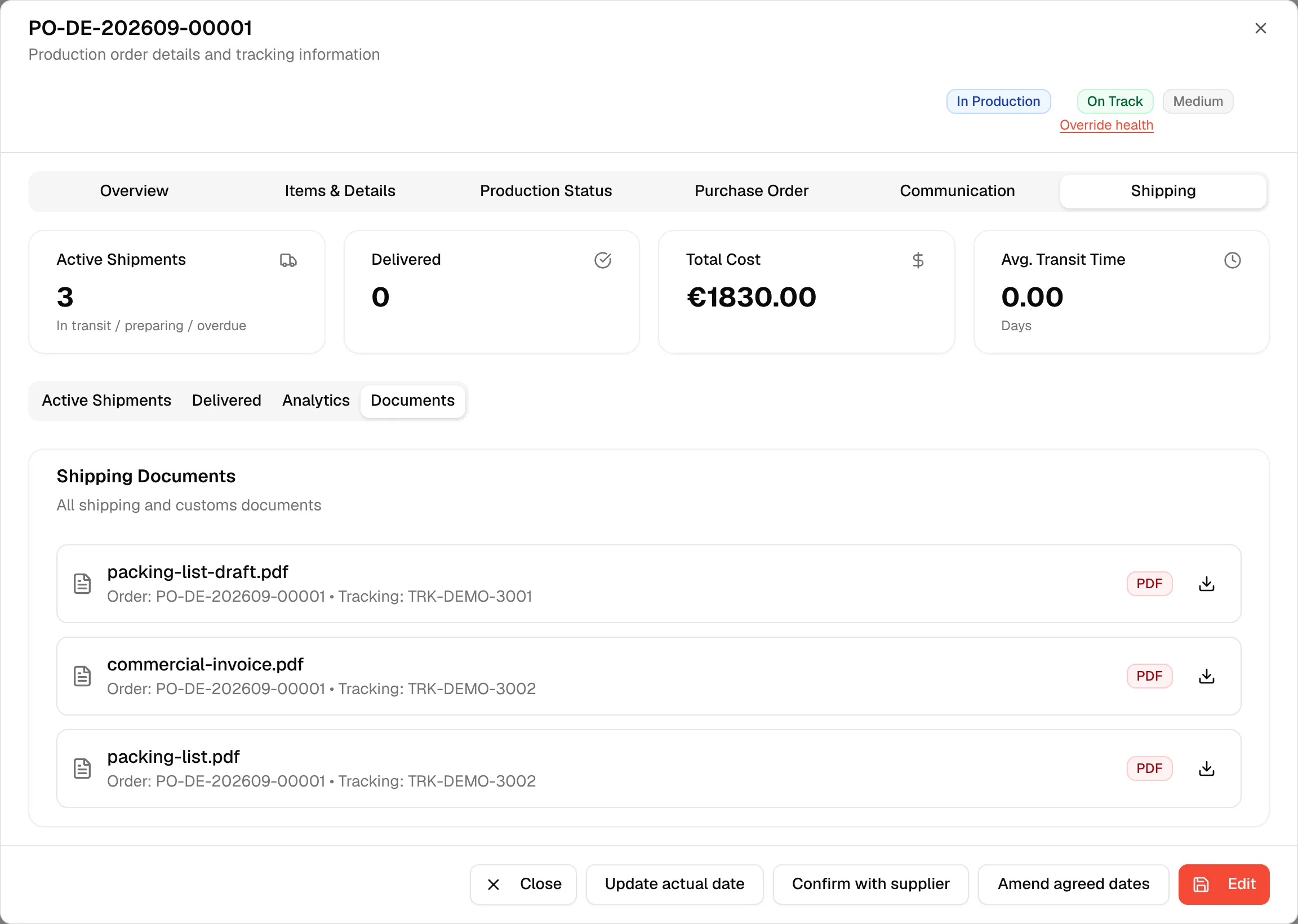Open the Production Status tab
The height and width of the screenshot is (924, 1298).
click(x=546, y=191)
